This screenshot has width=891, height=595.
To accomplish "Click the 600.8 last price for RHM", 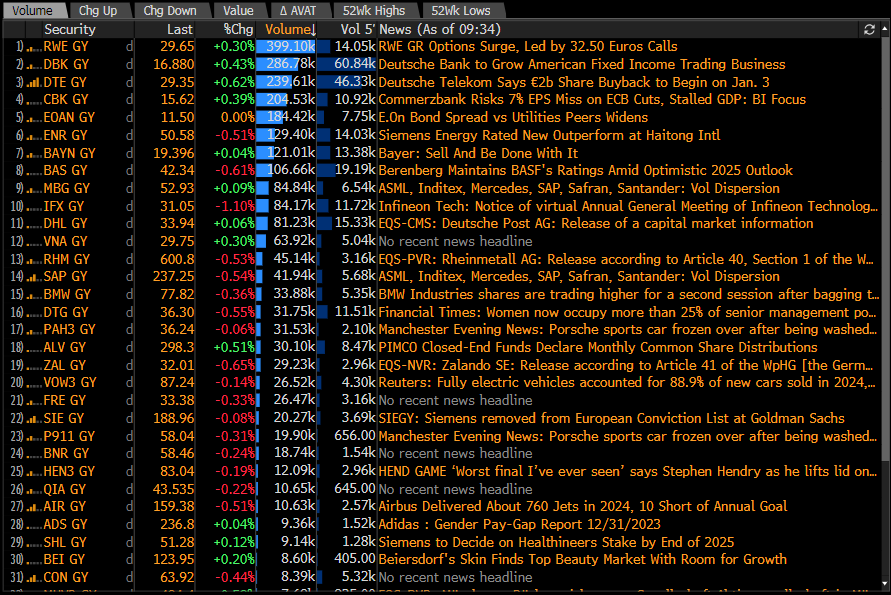I will point(177,259).
